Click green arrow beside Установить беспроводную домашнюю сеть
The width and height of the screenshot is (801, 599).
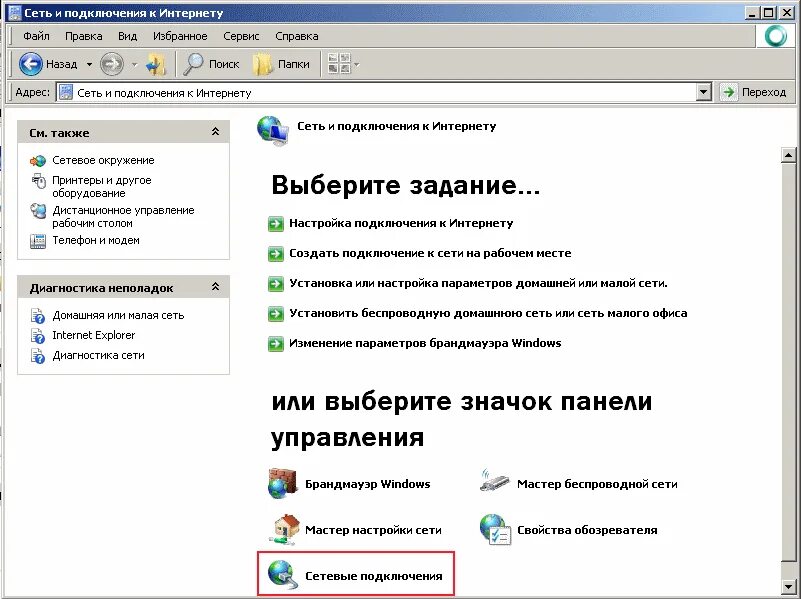[x=276, y=314]
